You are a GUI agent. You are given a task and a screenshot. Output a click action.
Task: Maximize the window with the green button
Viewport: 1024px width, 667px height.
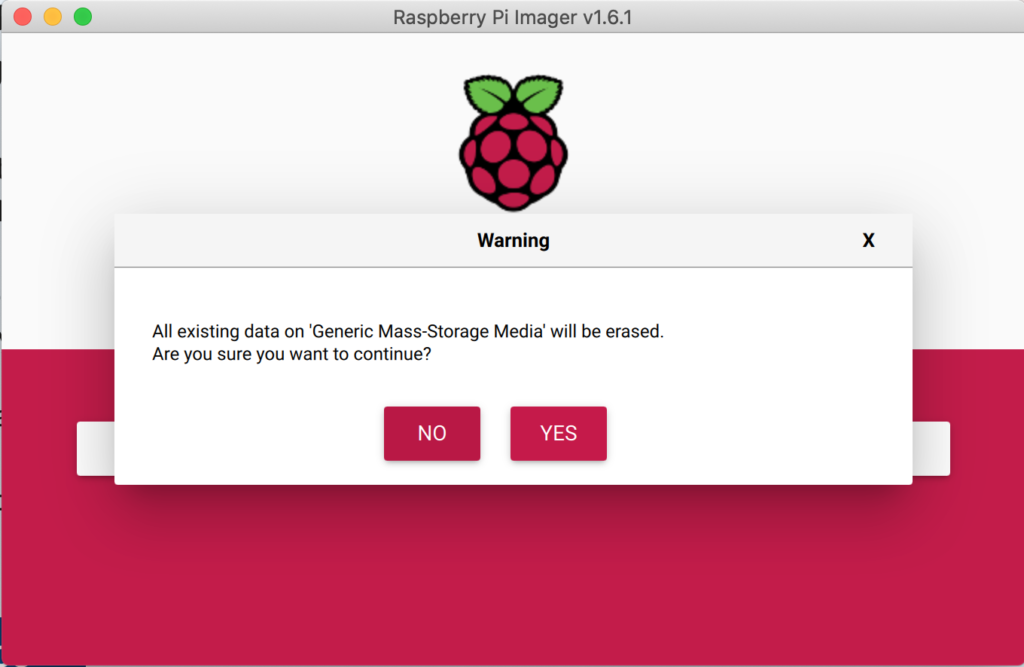coord(83,17)
